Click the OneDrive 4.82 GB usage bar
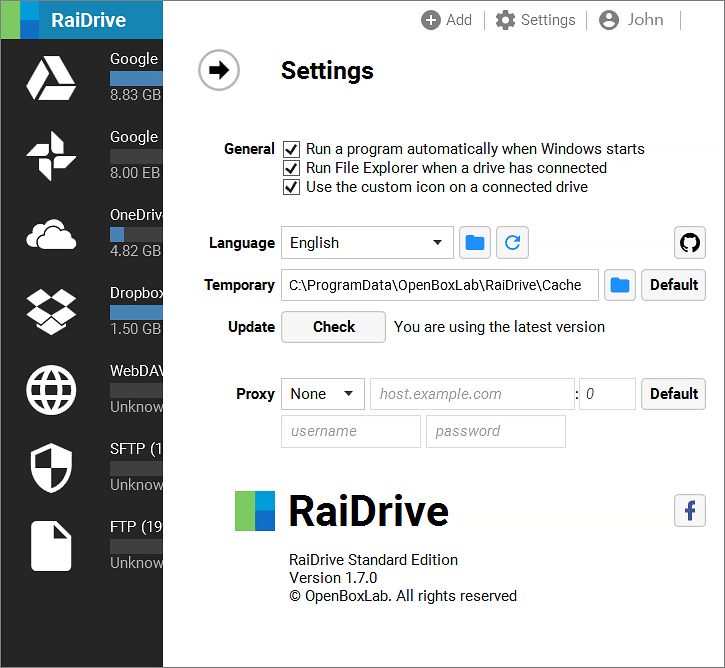Viewport: 725px width, 668px height. (x=136, y=234)
